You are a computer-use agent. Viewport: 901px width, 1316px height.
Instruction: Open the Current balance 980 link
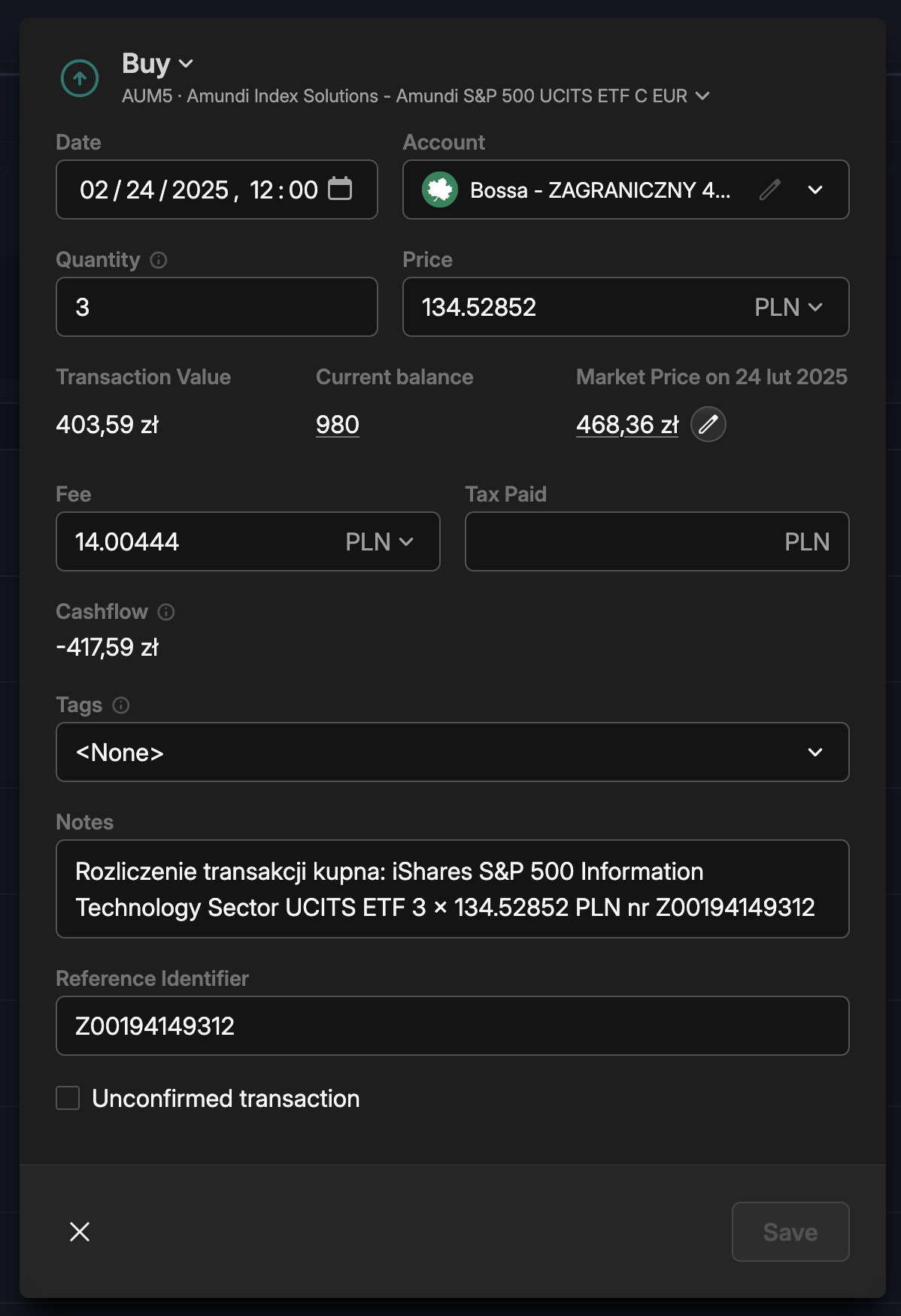[338, 425]
